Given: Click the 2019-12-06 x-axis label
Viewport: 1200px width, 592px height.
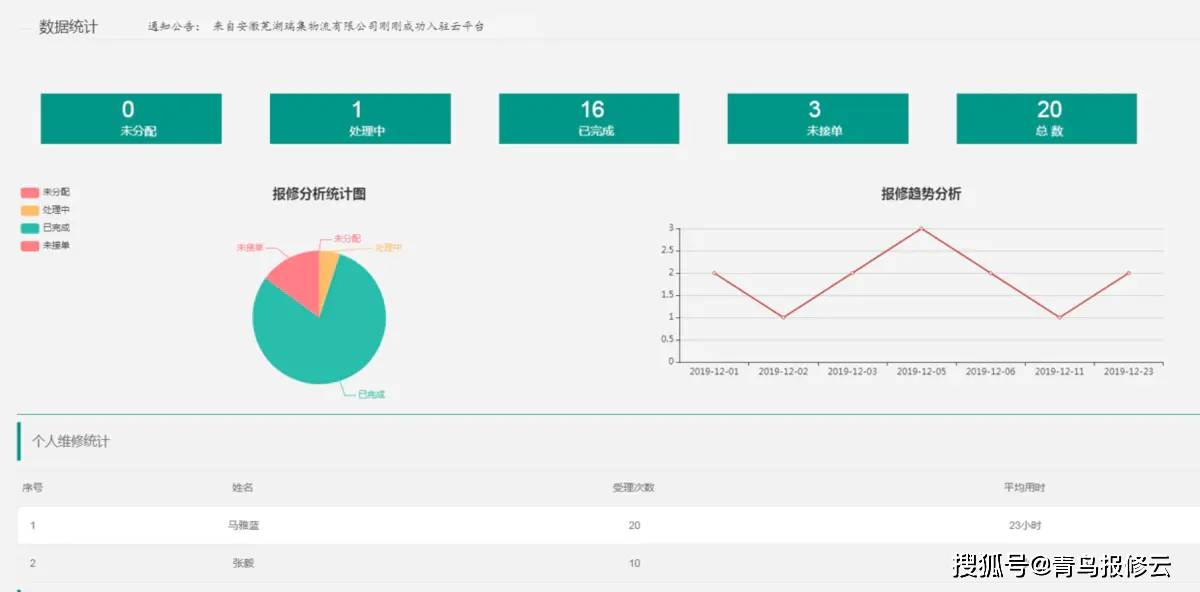Looking at the screenshot, I should pyautogui.click(x=990, y=371).
